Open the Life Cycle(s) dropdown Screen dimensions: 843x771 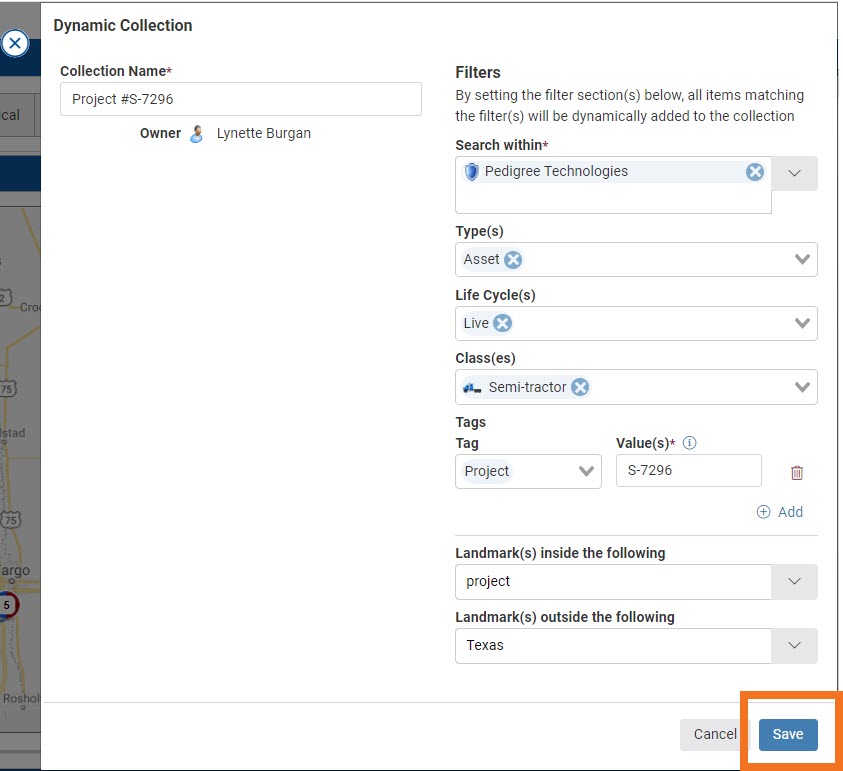click(x=801, y=323)
